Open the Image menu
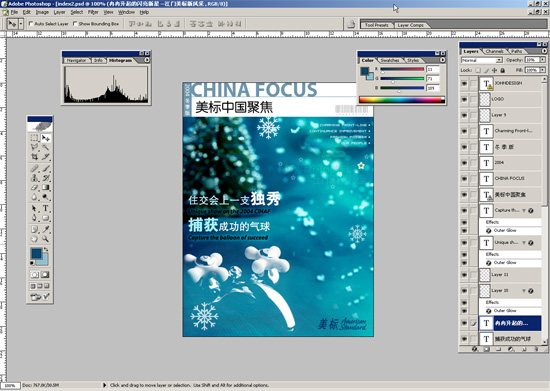The width and height of the screenshot is (550, 391). 42,12
